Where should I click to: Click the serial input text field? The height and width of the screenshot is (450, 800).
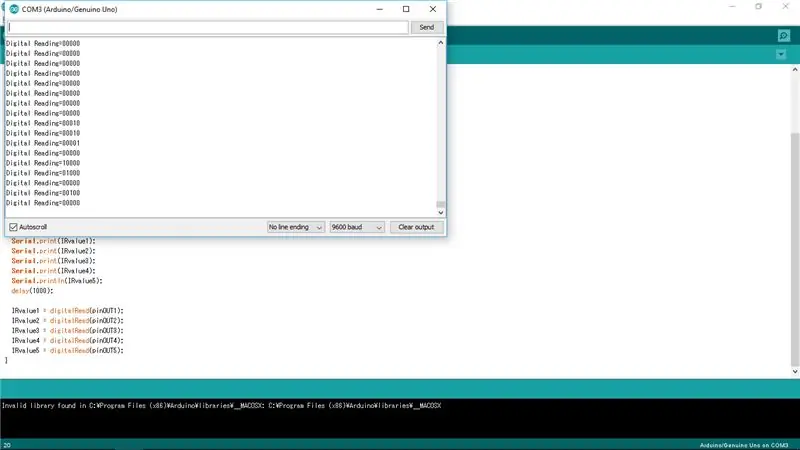[208, 27]
